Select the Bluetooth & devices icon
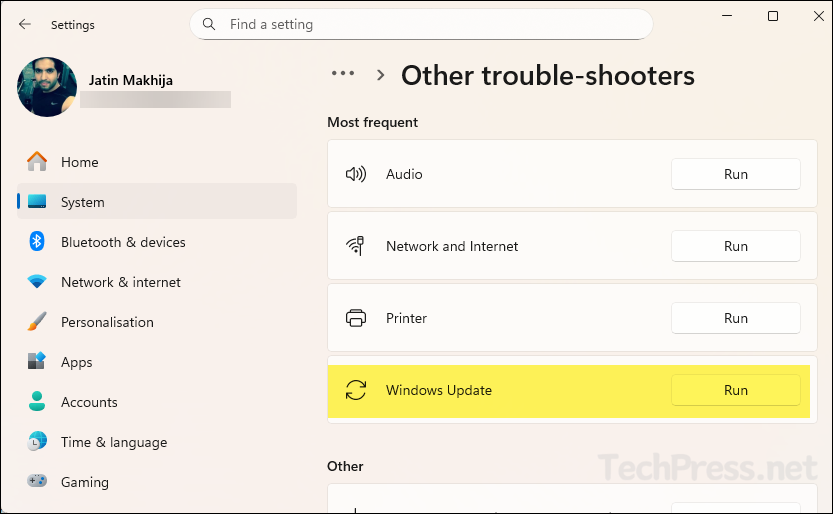The image size is (833, 514). tap(37, 242)
